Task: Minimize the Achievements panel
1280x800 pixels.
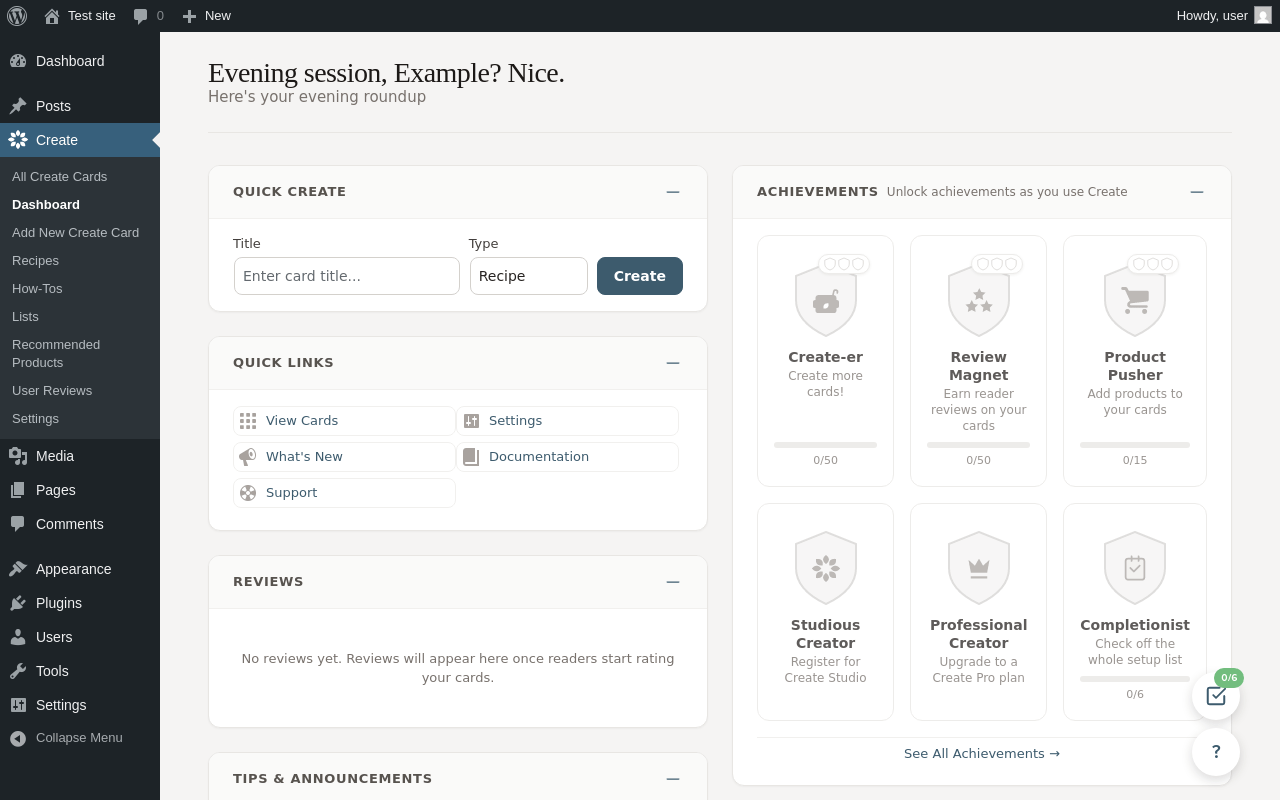Action: tap(1197, 192)
